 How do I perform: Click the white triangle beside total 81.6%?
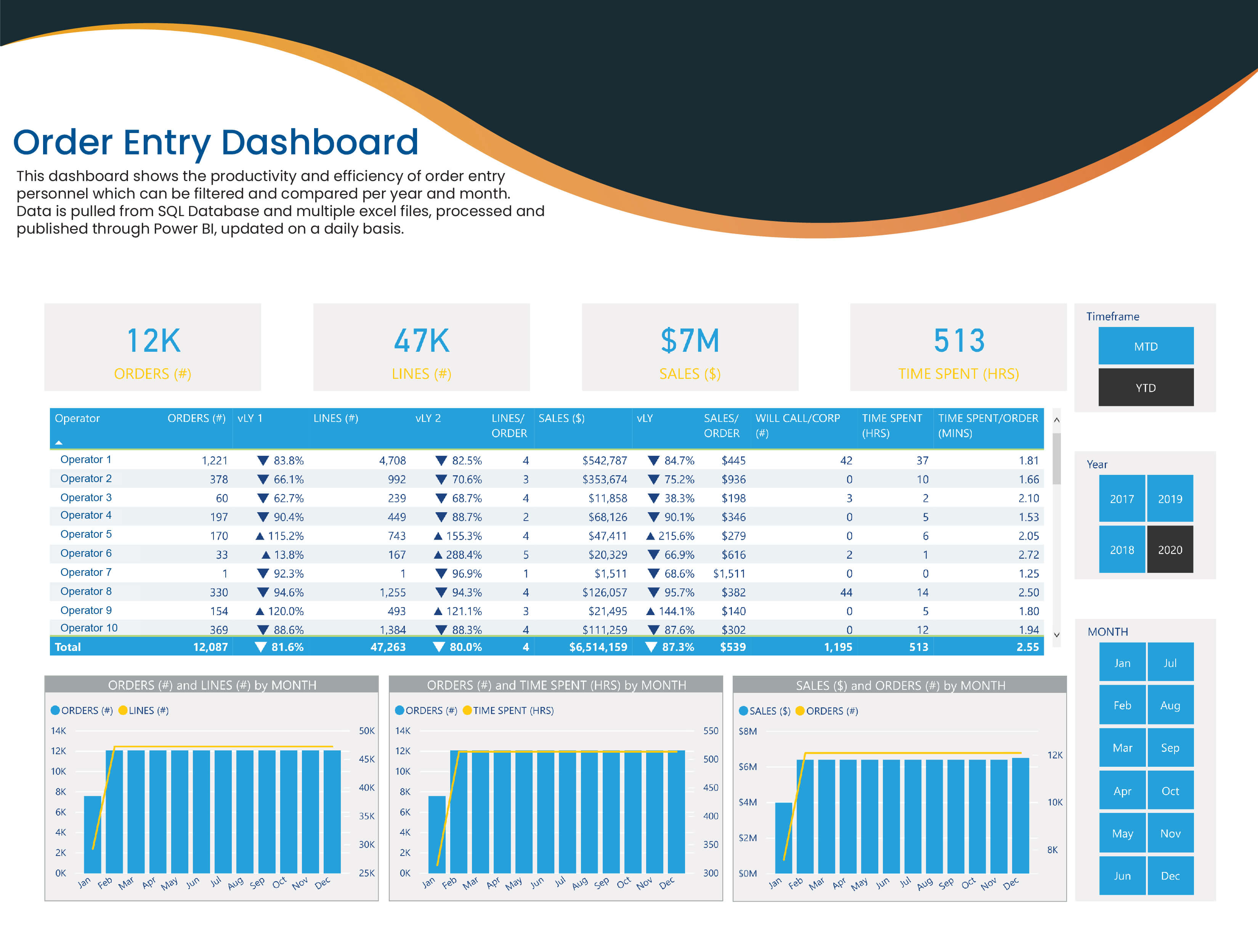tap(260, 647)
